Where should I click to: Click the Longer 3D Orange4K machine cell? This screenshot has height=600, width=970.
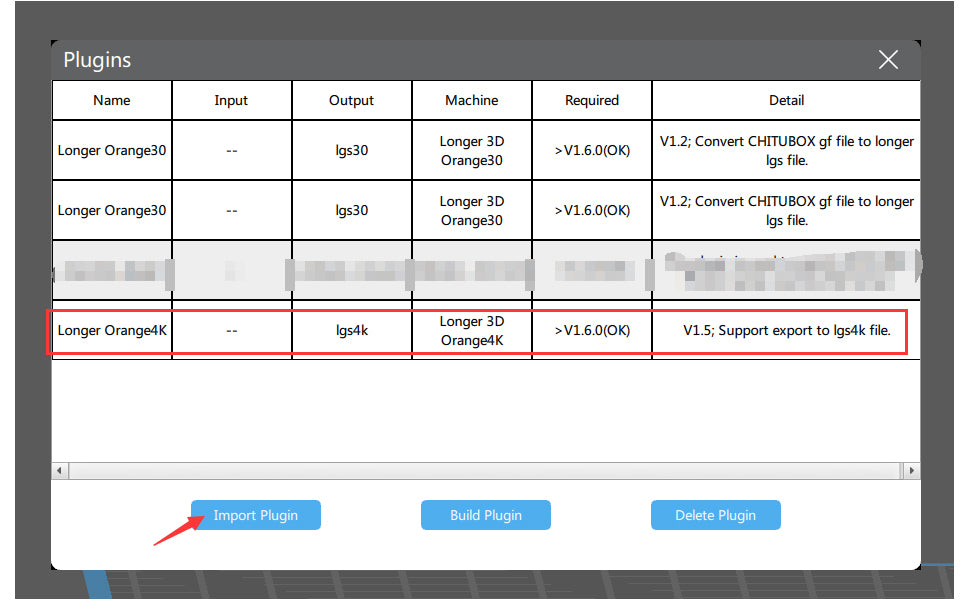point(471,330)
